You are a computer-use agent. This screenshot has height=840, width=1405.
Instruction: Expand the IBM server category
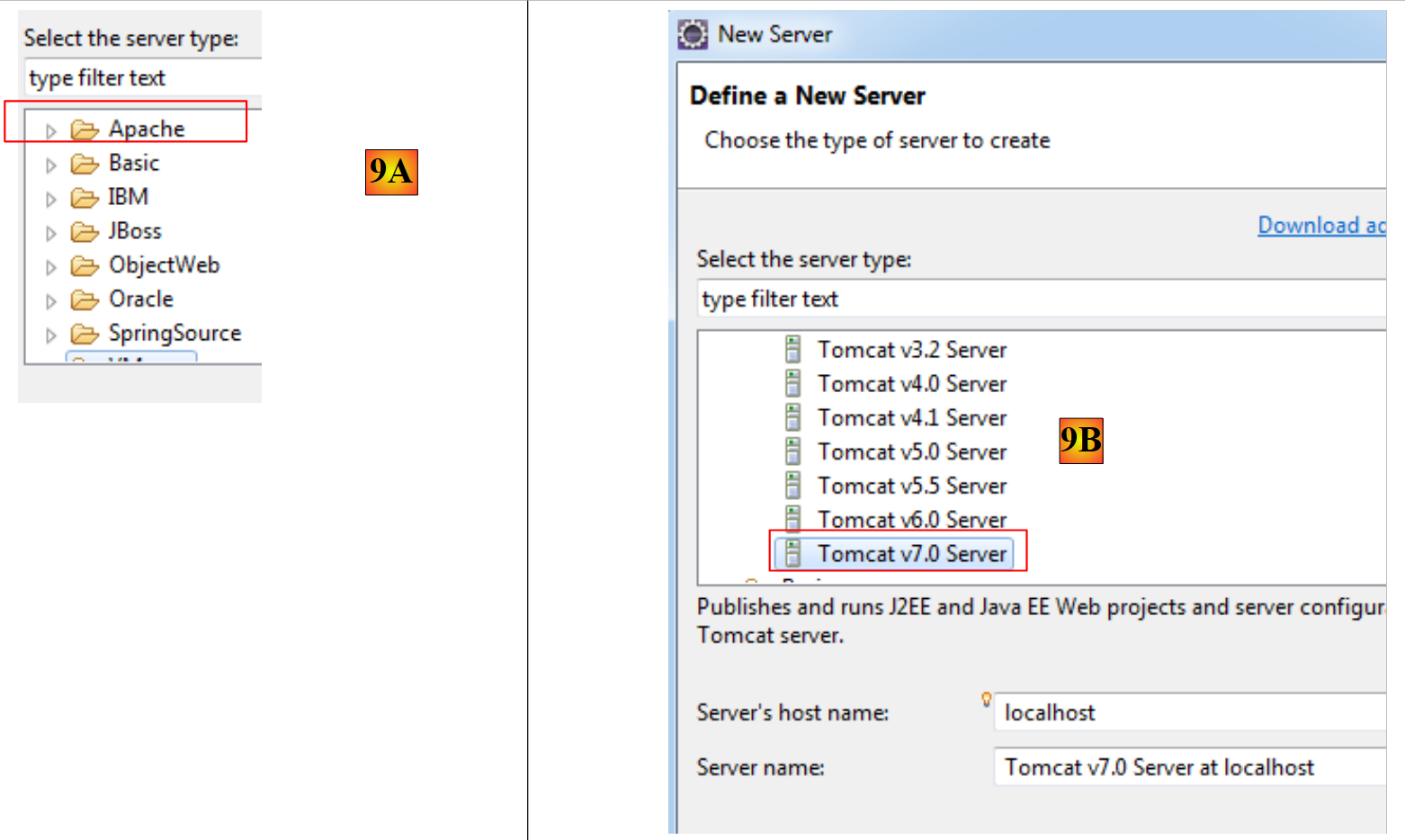pos(51,199)
